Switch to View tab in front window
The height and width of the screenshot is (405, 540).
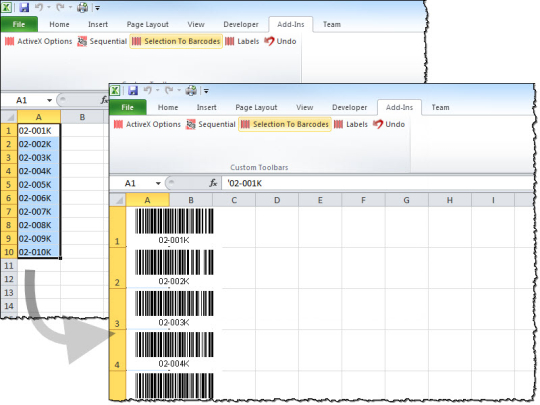(305, 107)
